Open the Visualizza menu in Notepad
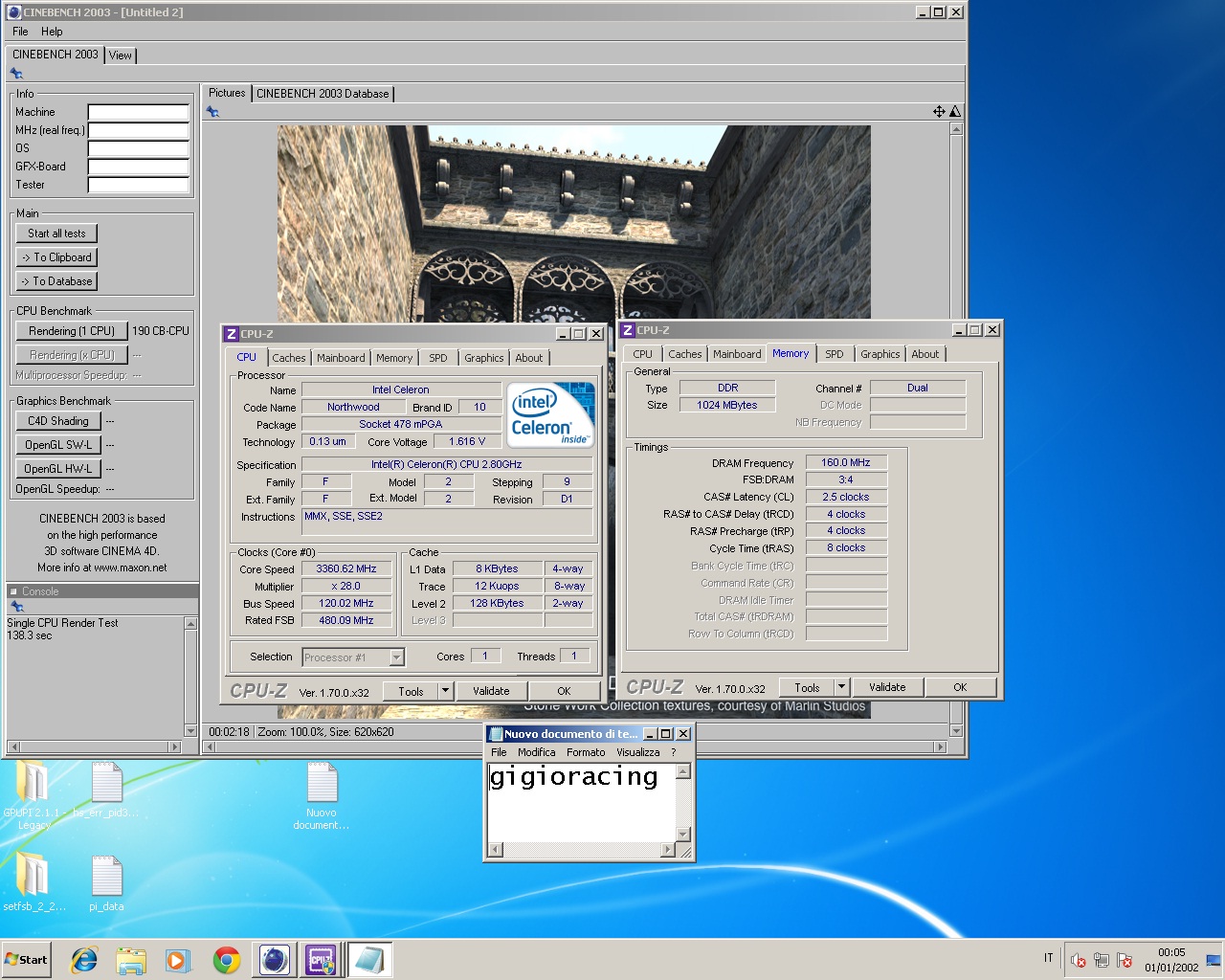1225x980 pixels. click(638, 752)
